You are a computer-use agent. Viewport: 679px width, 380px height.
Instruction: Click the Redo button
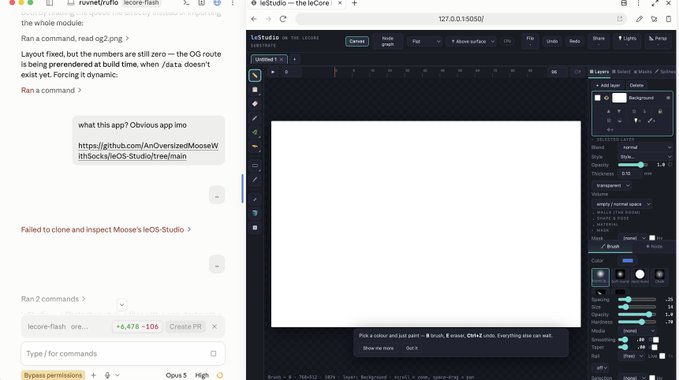click(574, 41)
